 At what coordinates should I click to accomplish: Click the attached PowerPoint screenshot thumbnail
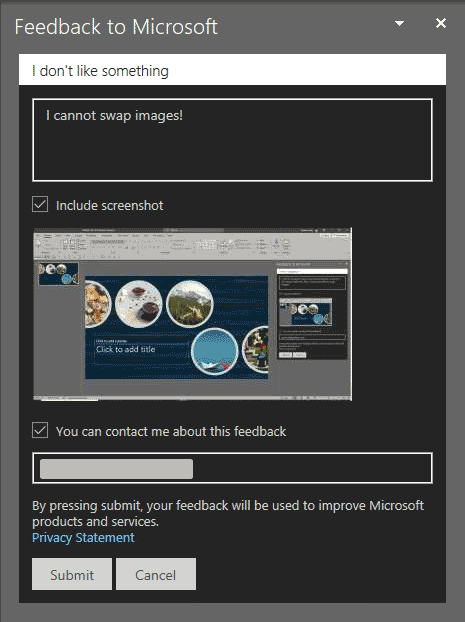(192, 314)
